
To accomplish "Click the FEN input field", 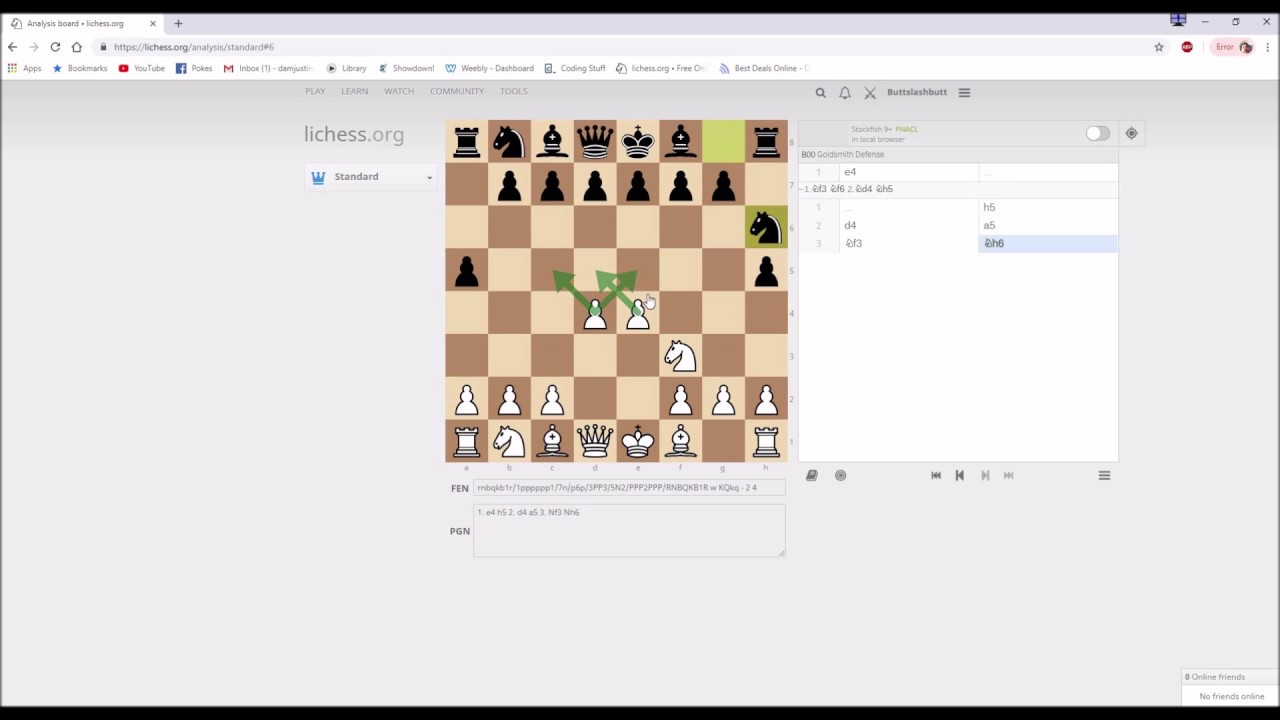I will point(629,488).
